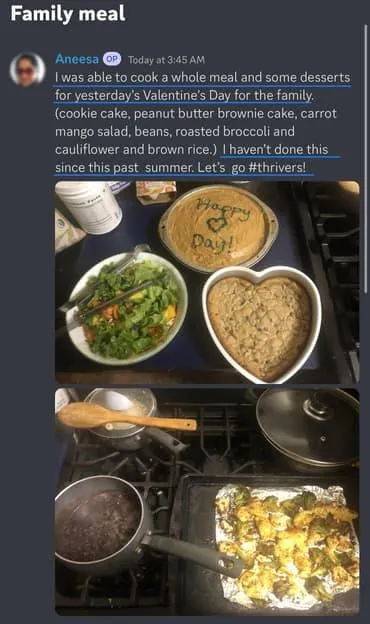370x624 pixels.
Task: Click the Today at 3:45 AM timestamp
Action: 166,60
